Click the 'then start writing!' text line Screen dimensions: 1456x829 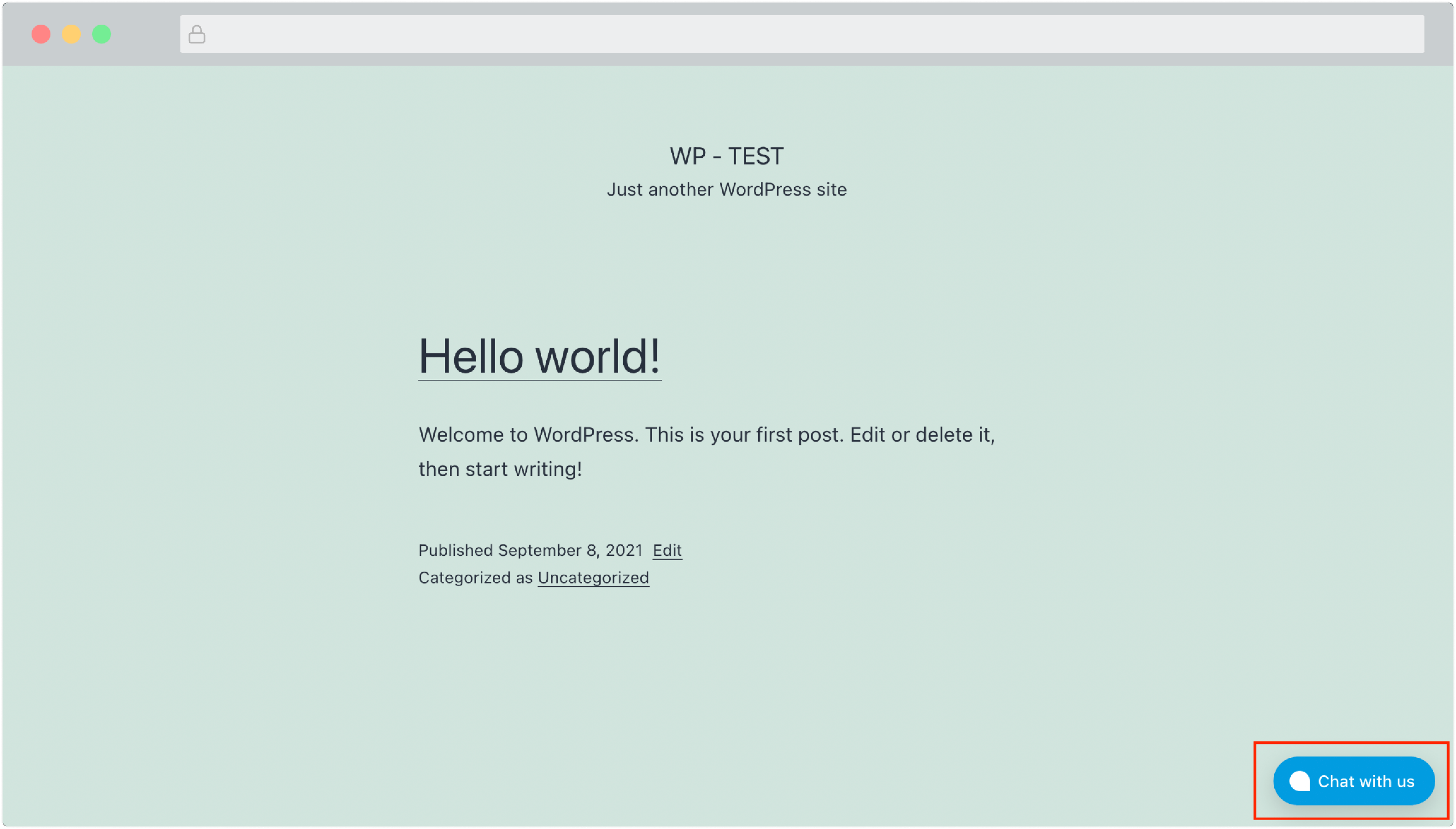click(500, 469)
